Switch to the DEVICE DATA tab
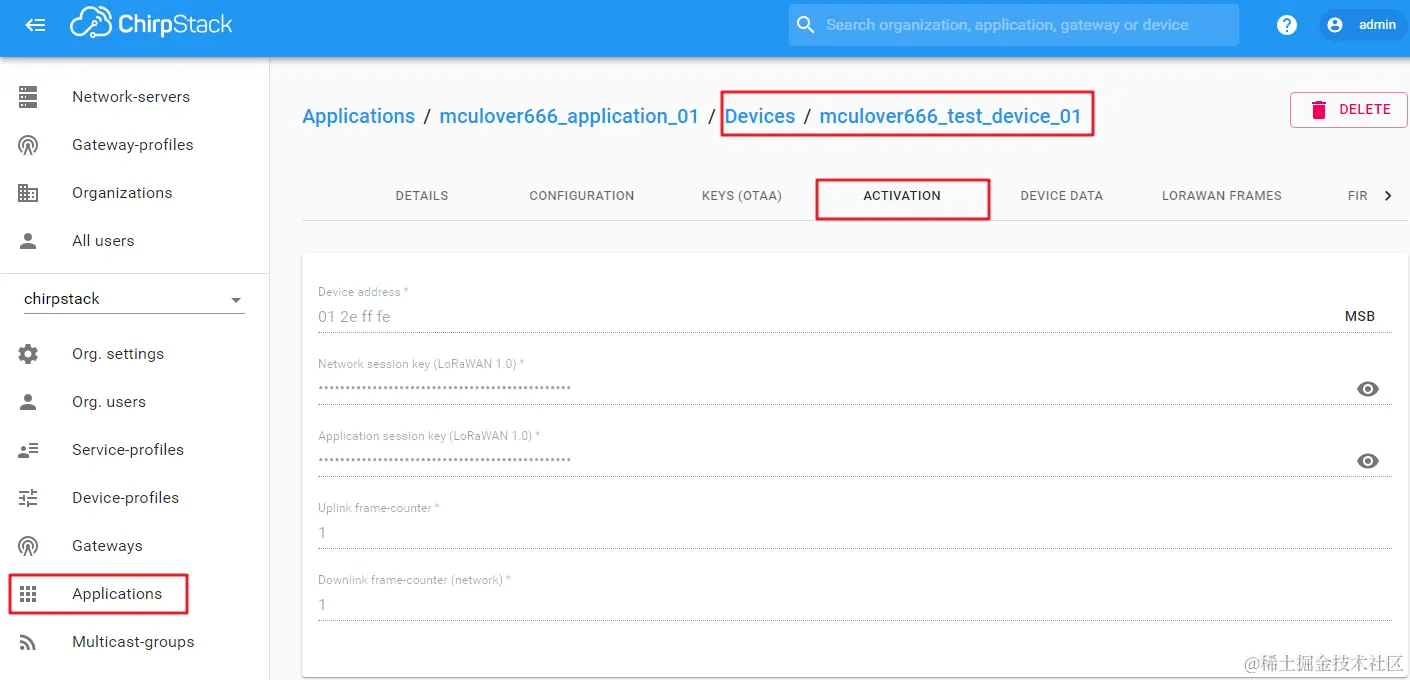Image resolution: width=1410 pixels, height=680 pixels. coord(1062,196)
